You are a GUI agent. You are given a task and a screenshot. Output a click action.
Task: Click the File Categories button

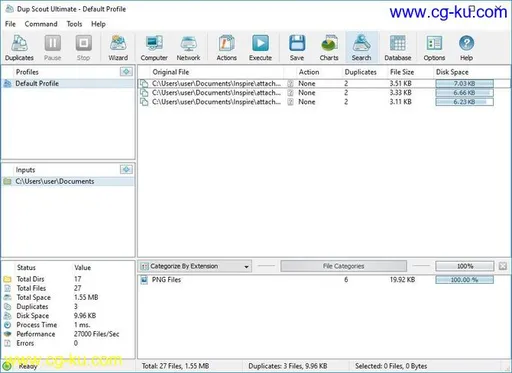[344, 266]
